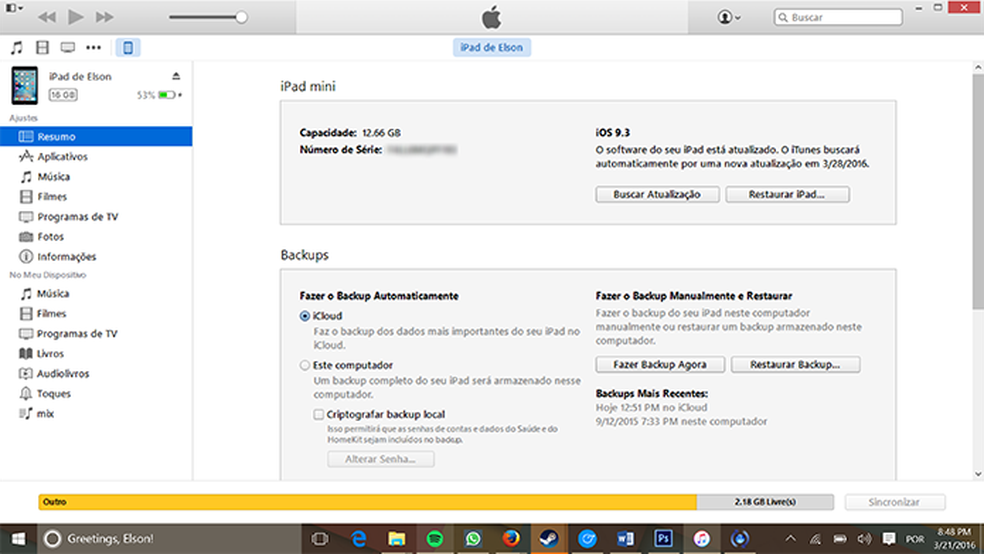Open Photoshop from taskbar
Screen dimensions: 984x554
coord(663,538)
